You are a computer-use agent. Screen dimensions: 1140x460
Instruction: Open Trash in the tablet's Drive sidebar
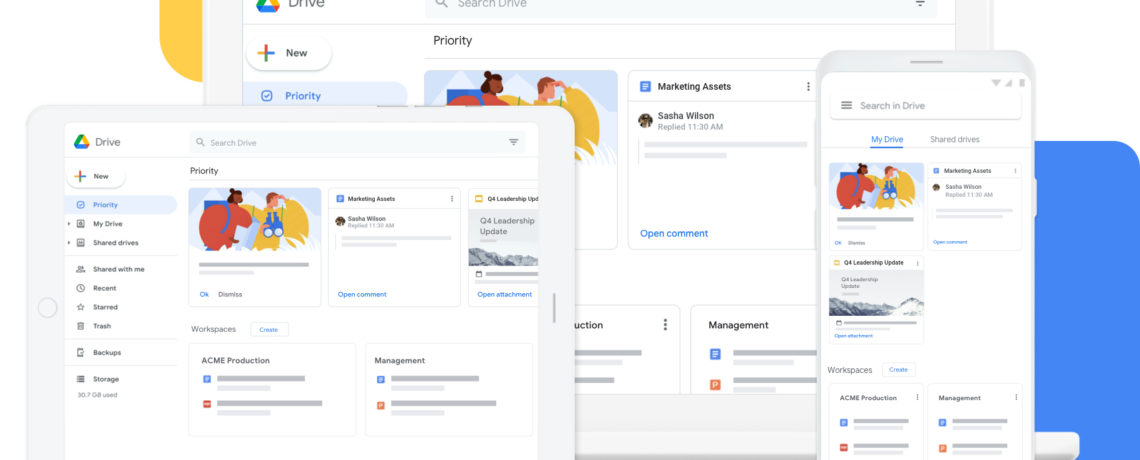(101, 326)
